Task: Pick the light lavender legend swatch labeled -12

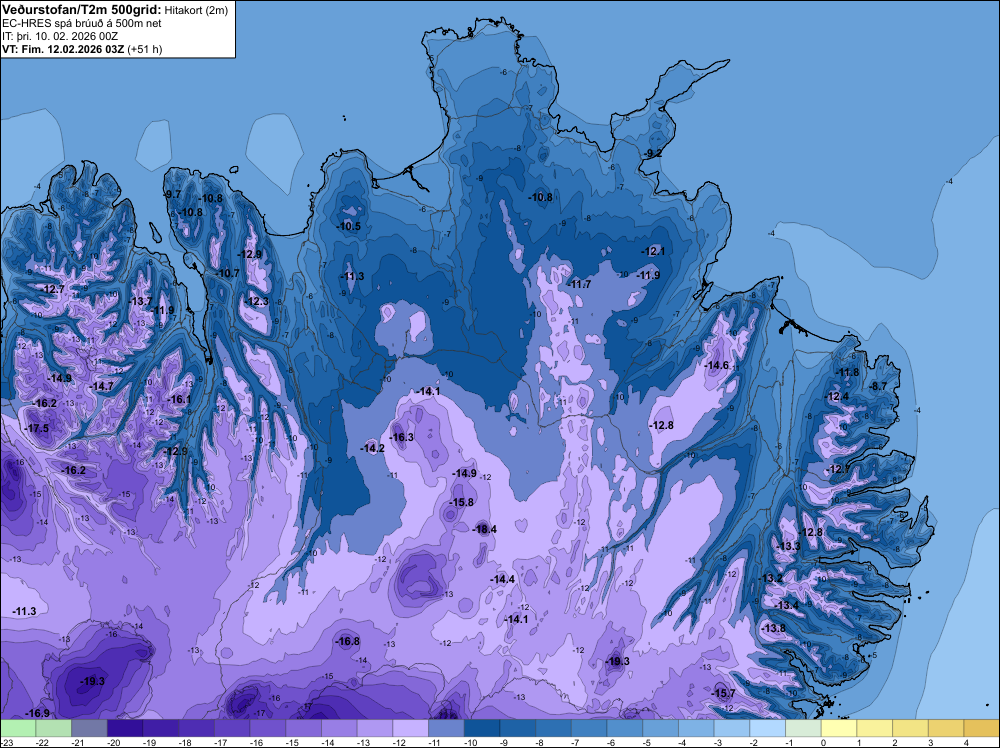Action: [x=411, y=728]
